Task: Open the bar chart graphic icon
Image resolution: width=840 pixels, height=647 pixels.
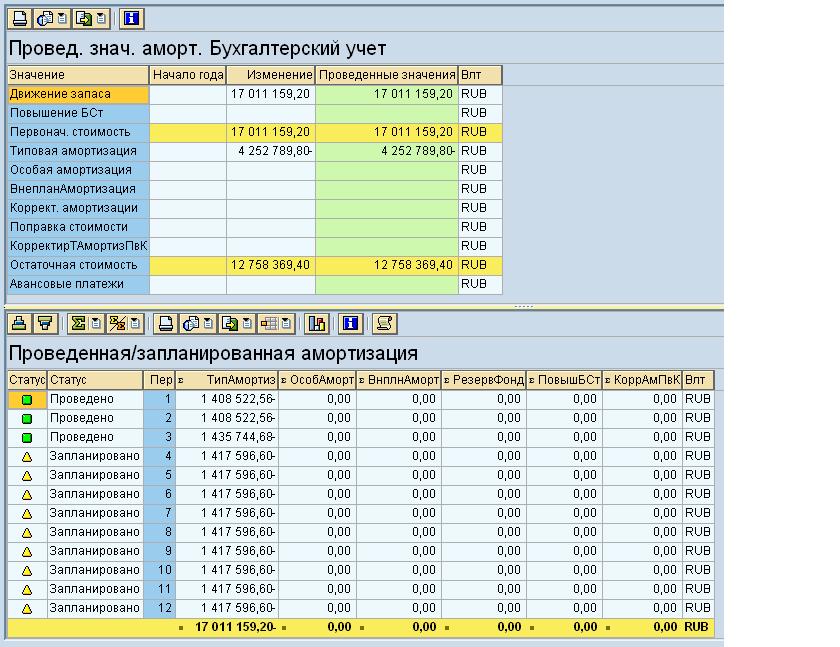Action: click(x=317, y=323)
